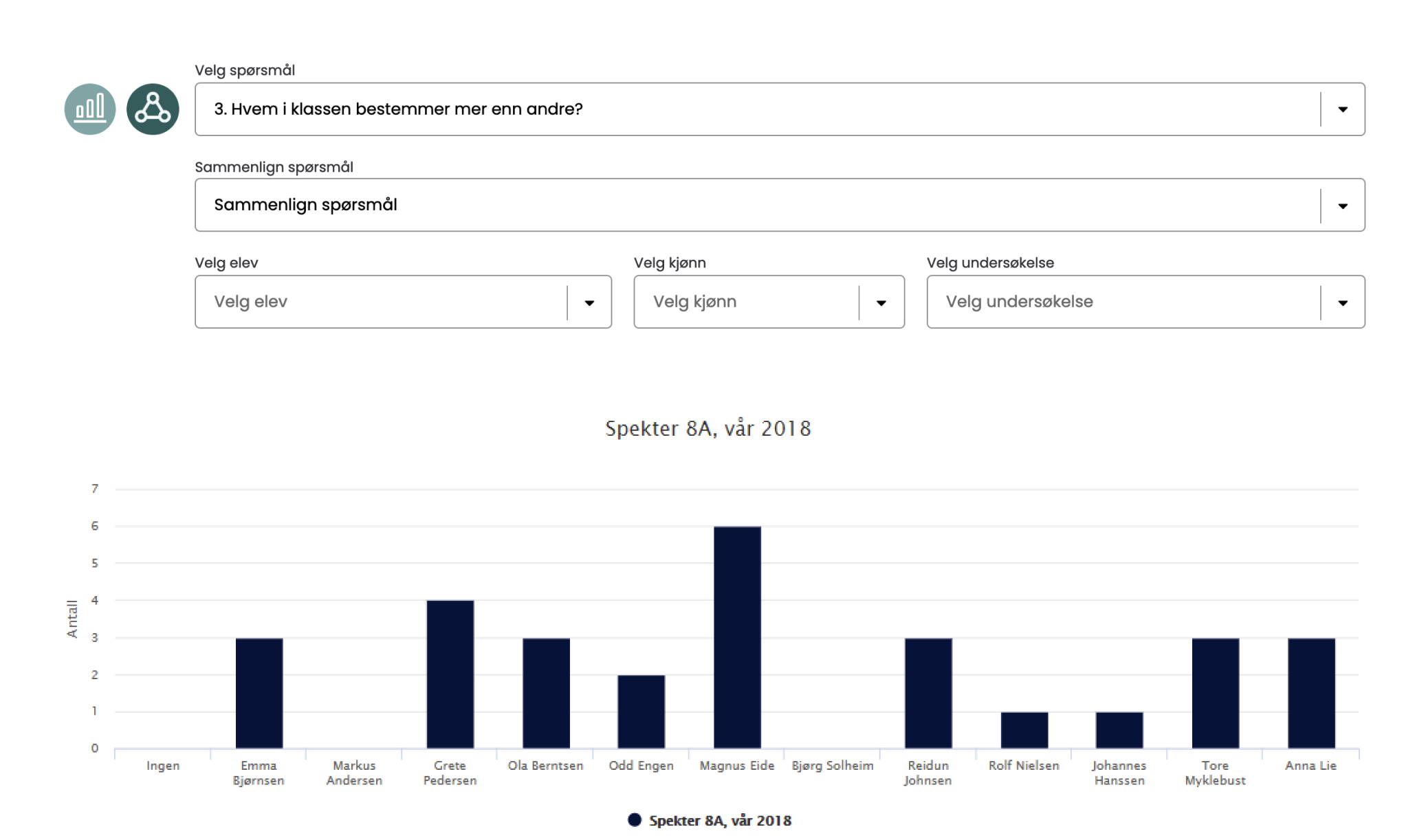Select the bar for Emma Bjørnsen
The width and height of the screenshot is (1415, 840).
pyautogui.click(x=259, y=693)
